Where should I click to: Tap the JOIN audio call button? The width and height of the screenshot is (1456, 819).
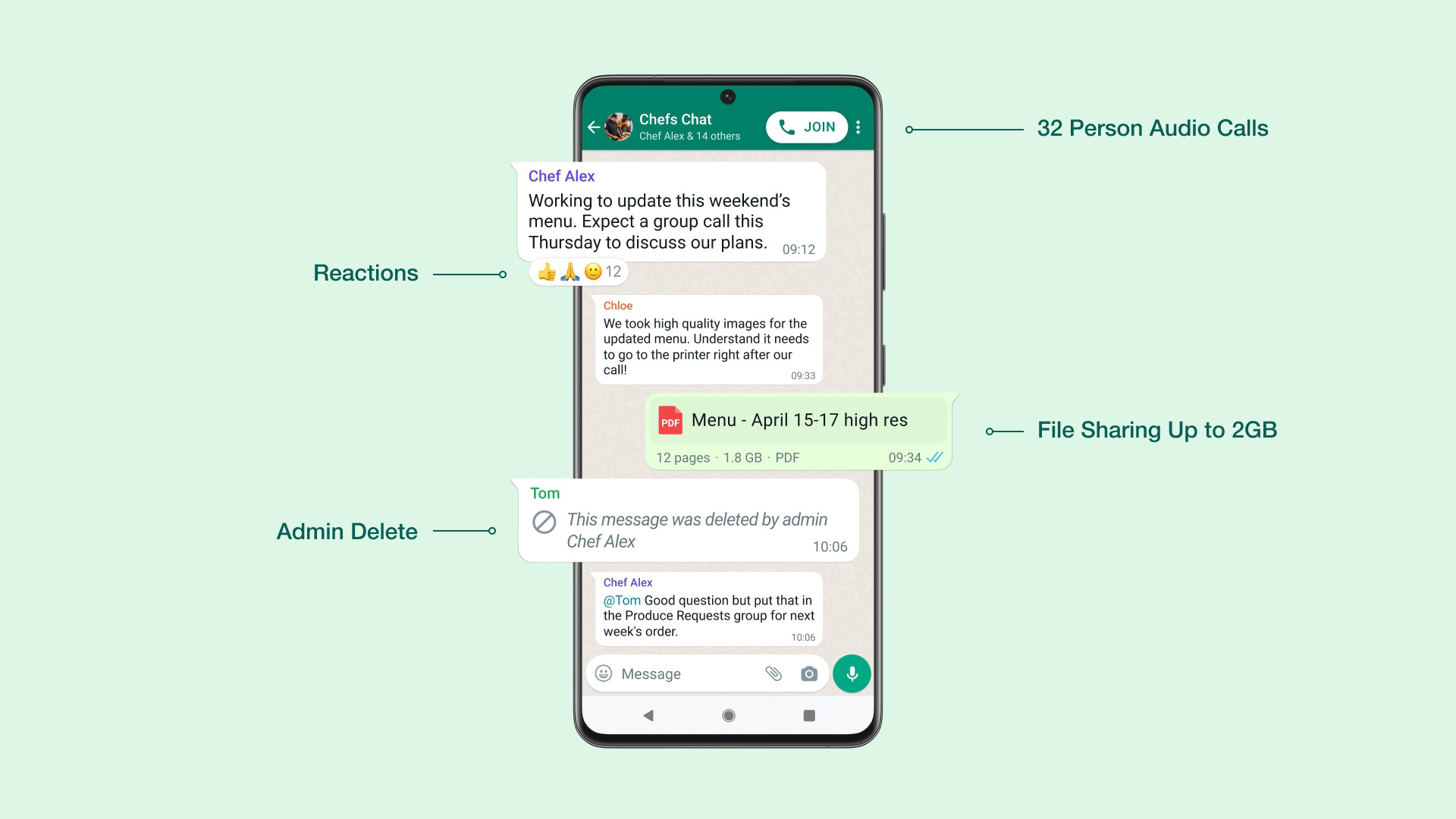[x=806, y=127]
